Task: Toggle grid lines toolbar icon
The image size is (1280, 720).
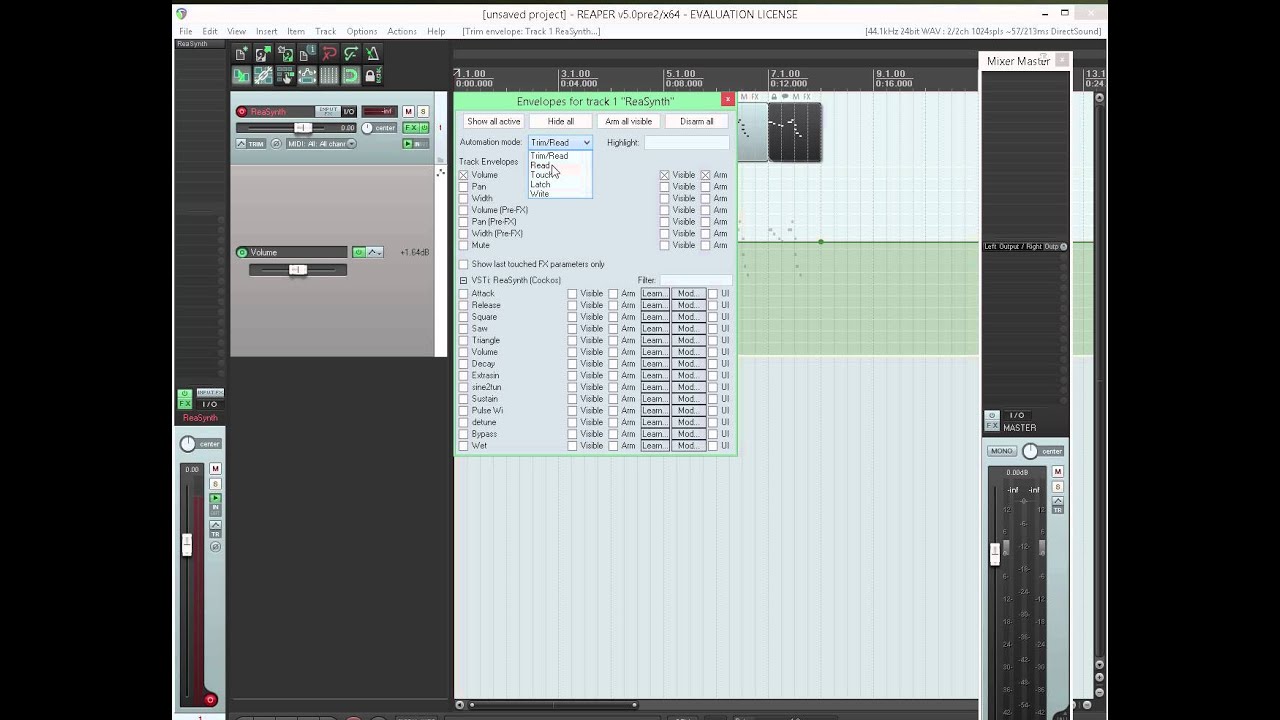Action: coord(329,75)
